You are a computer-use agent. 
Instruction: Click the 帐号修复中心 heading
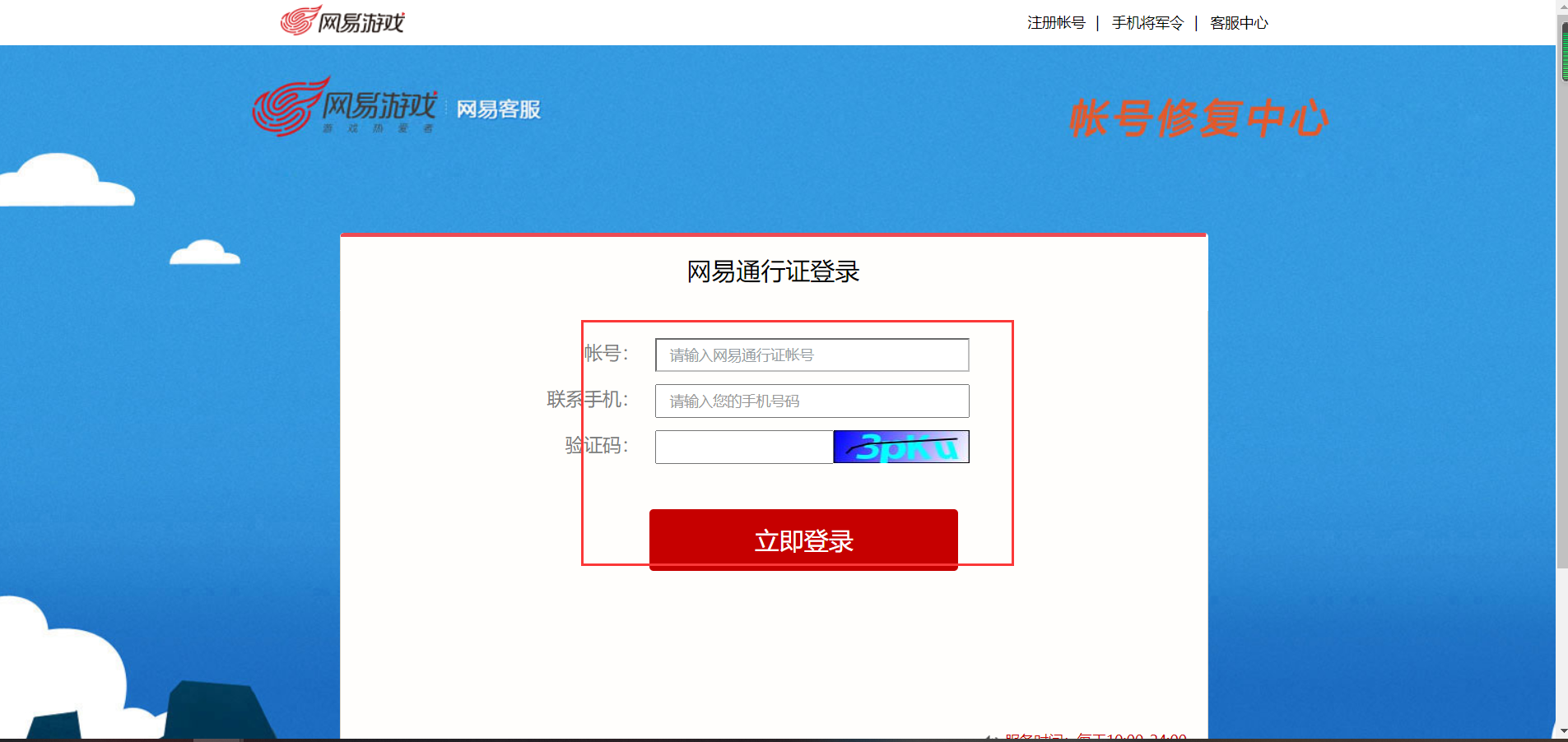click(x=1198, y=118)
